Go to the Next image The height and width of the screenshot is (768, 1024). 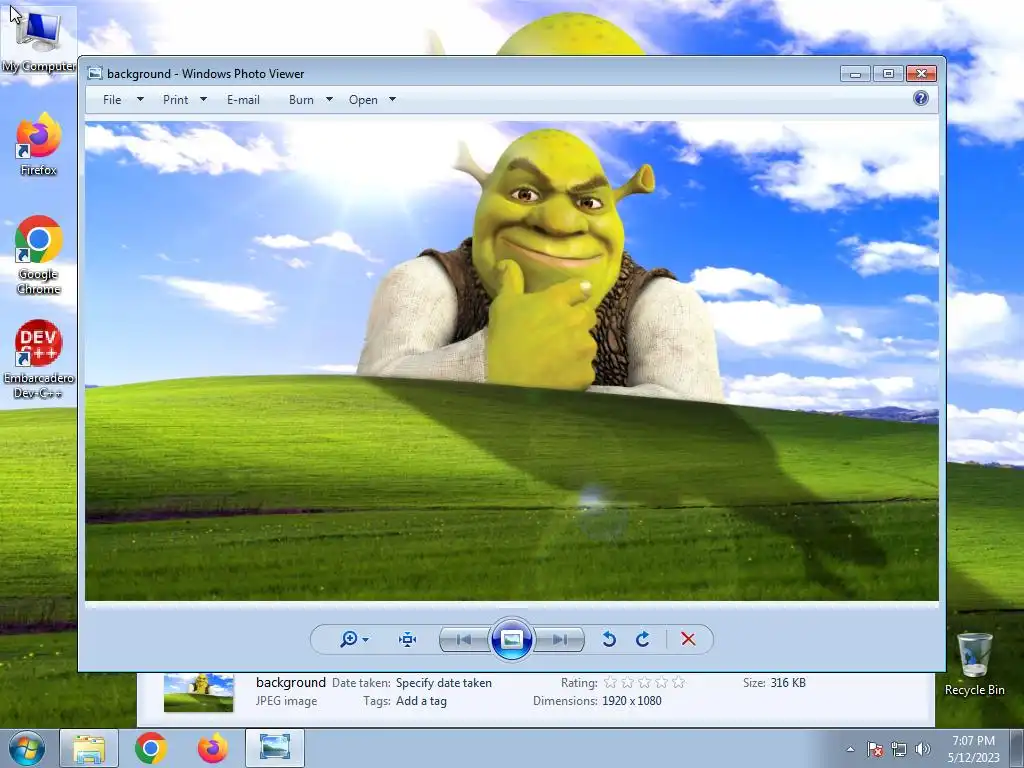560,639
